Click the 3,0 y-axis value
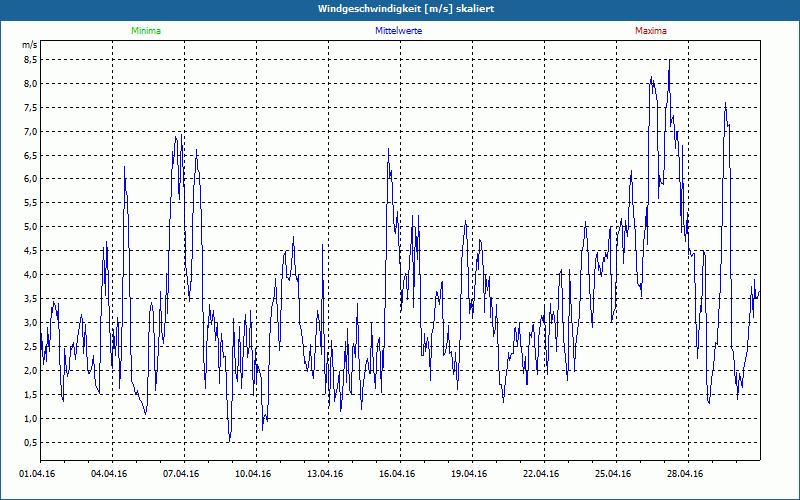The image size is (800, 500). pos(31,323)
